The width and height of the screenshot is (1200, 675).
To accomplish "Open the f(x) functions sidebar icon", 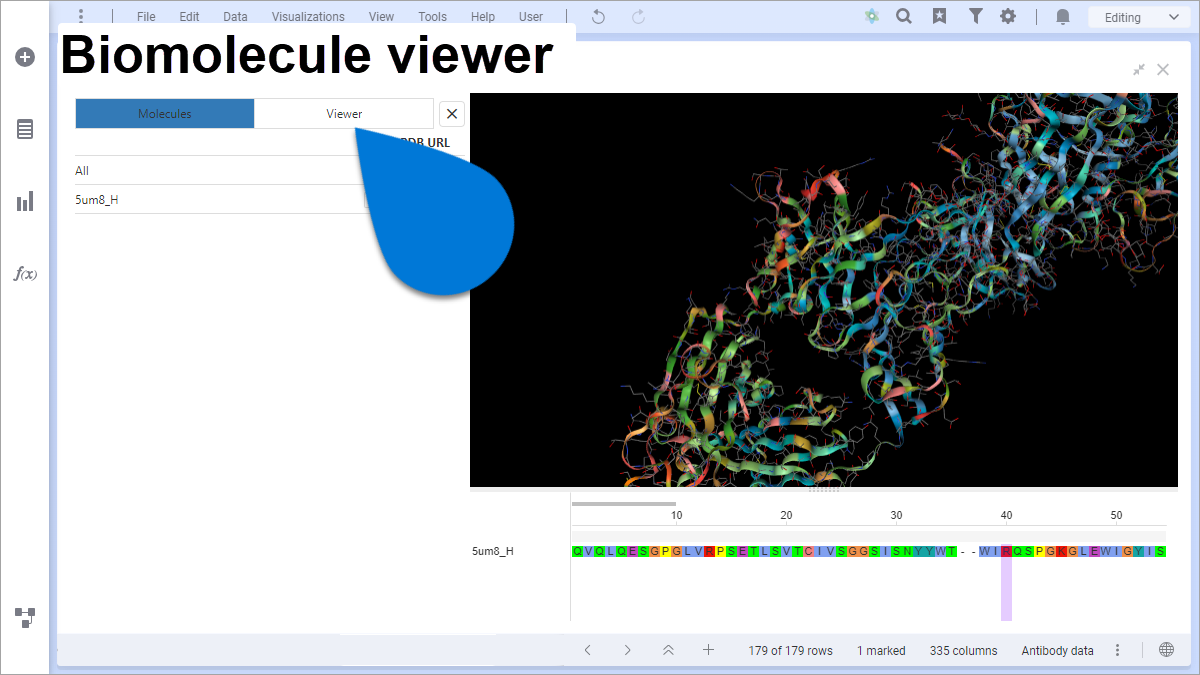I will coord(24,273).
